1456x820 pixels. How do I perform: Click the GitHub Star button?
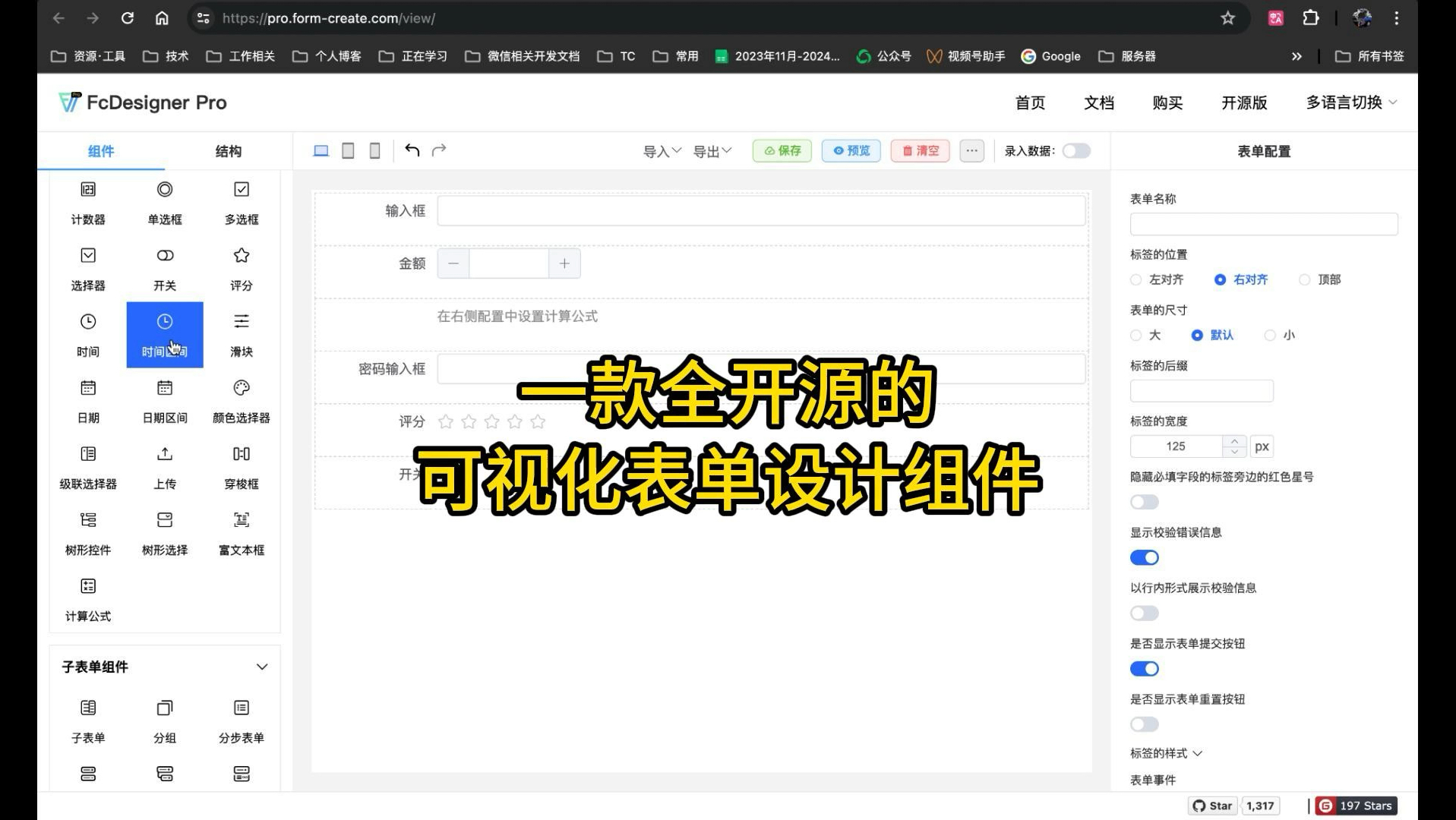click(1213, 806)
